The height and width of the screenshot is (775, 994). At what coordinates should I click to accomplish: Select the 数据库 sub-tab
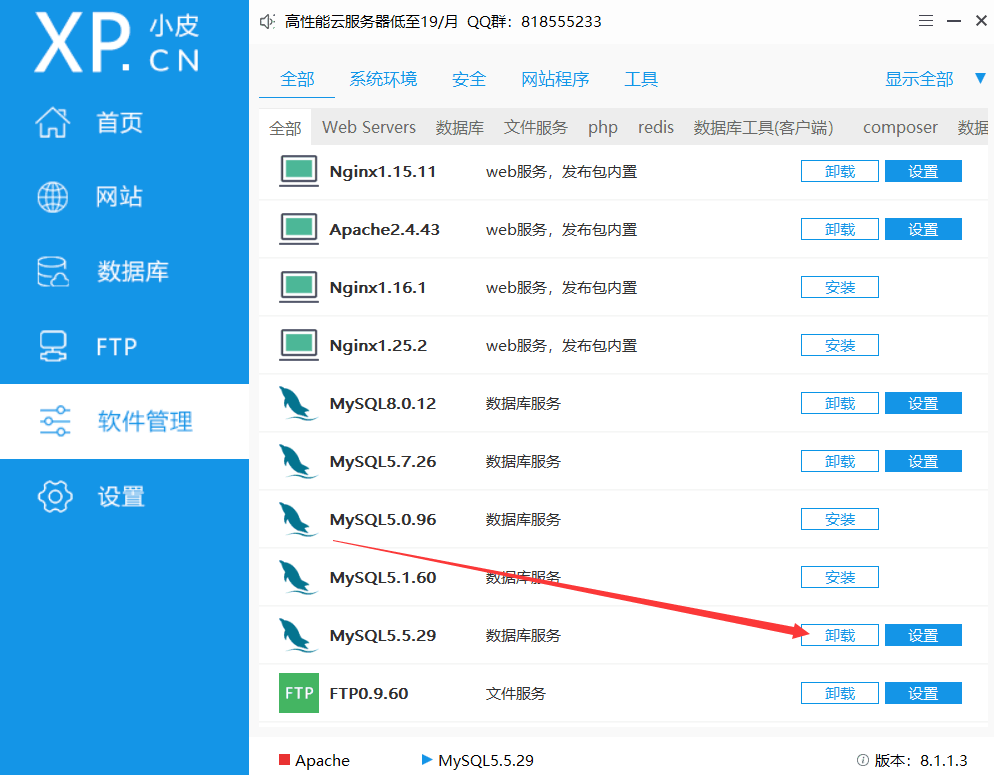[460, 127]
